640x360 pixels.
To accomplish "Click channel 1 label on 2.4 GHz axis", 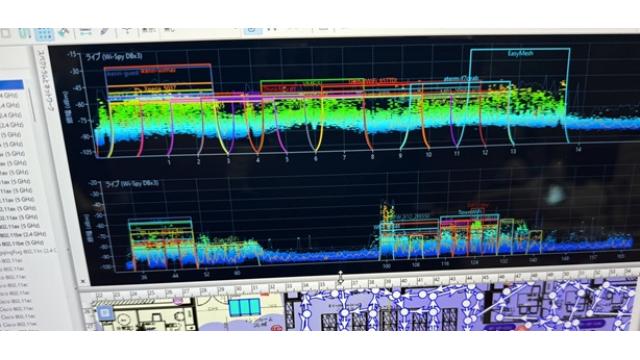I will tap(169, 162).
